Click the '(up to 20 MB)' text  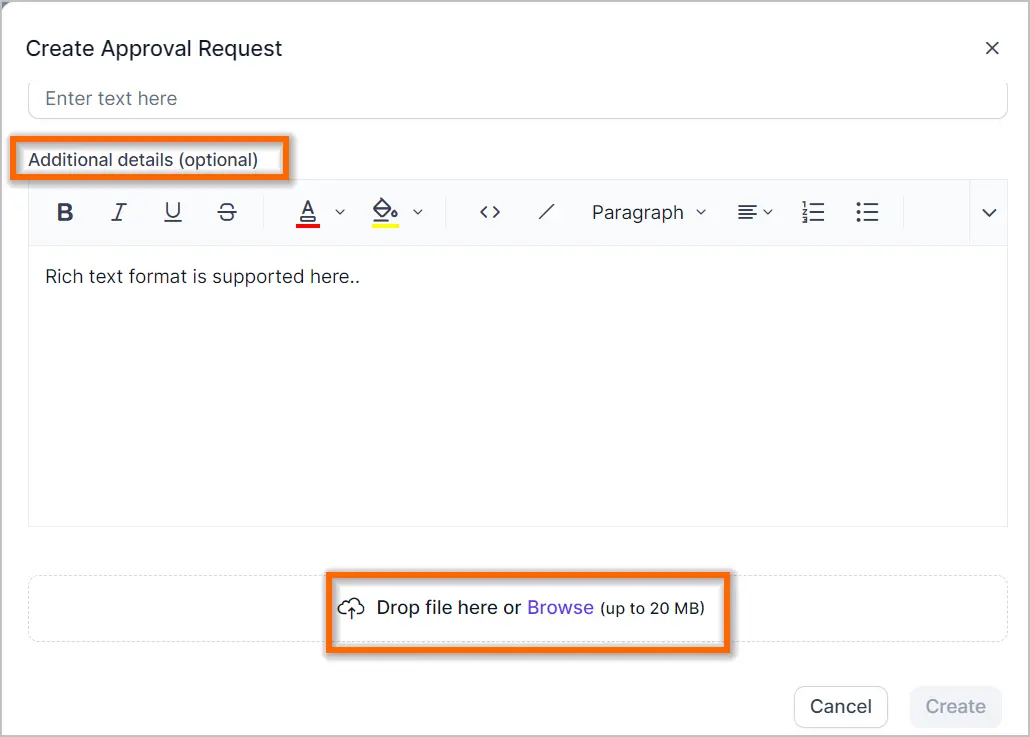click(x=652, y=608)
